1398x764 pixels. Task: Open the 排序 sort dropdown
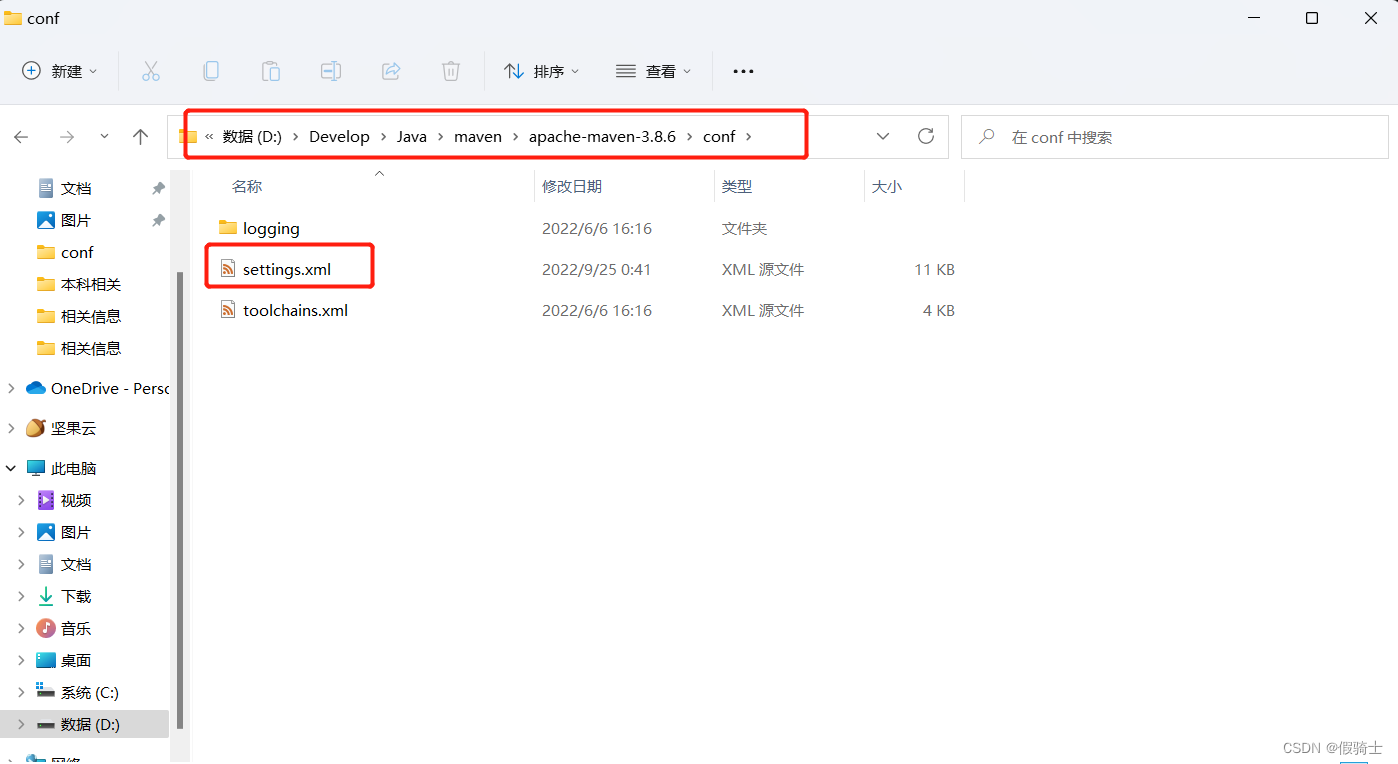coord(541,71)
